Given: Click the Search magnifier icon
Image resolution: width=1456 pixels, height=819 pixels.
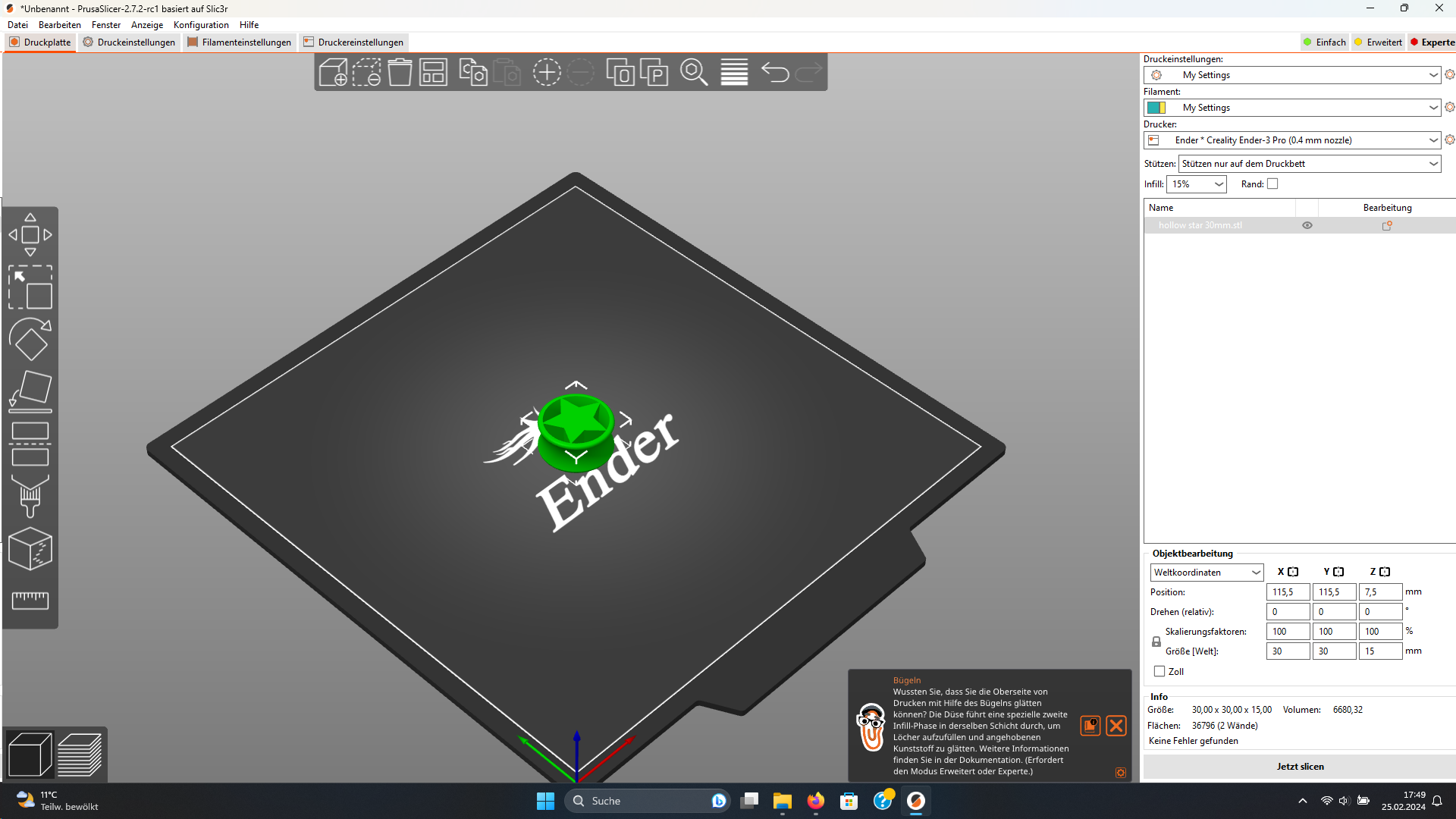Looking at the screenshot, I should pos(694,72).
